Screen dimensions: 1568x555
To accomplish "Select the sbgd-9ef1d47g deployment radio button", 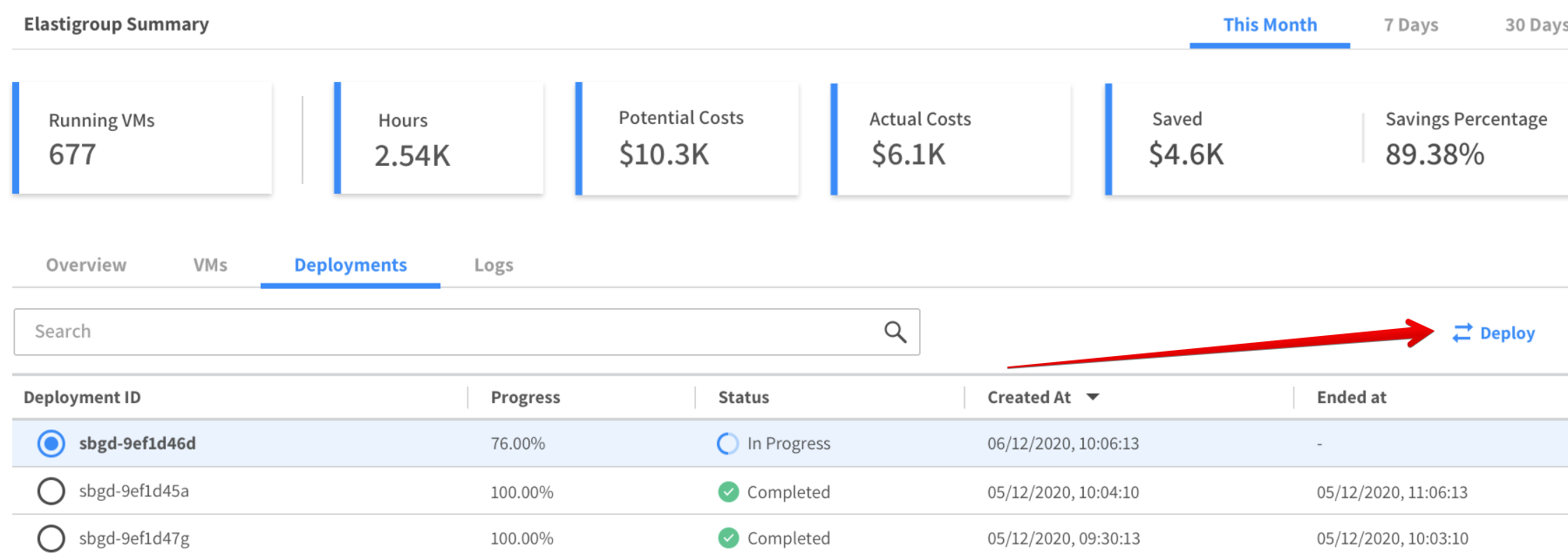I will pyautogui.click(x=51, y=538).
